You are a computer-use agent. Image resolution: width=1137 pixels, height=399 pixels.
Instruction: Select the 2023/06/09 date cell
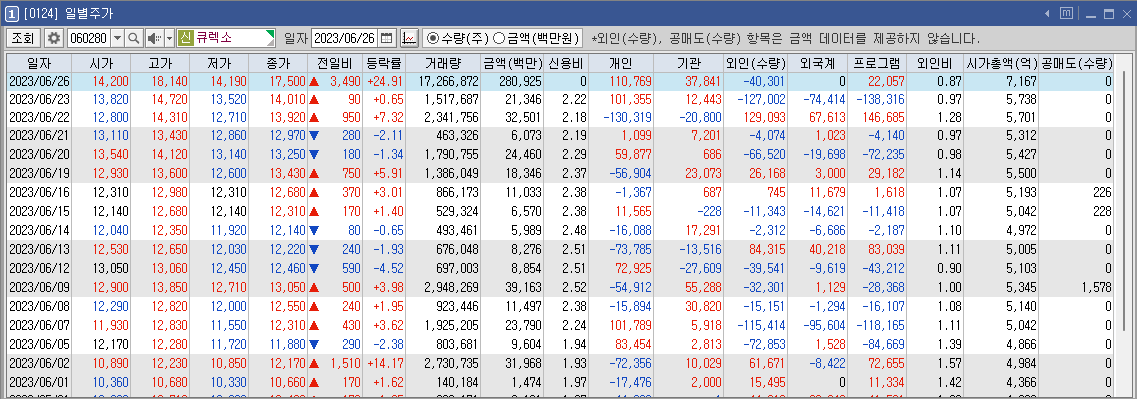tap(38, 286)
